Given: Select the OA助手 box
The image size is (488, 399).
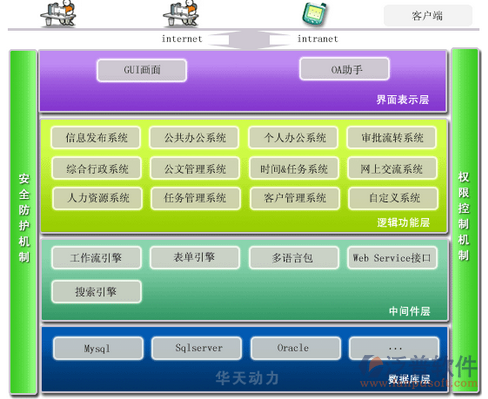Looking at the screenshot, I should click(x=345, y=69).
